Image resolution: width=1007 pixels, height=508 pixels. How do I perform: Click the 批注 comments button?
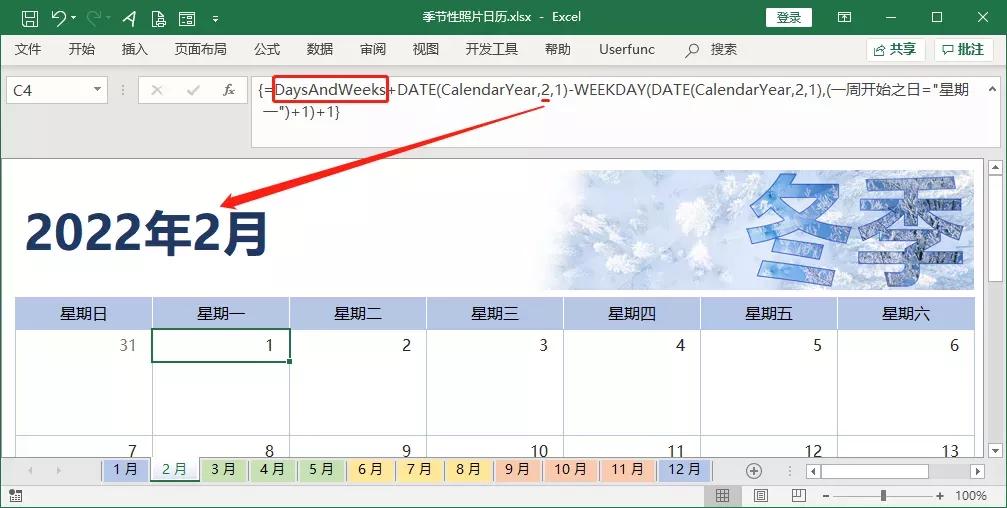963,49
